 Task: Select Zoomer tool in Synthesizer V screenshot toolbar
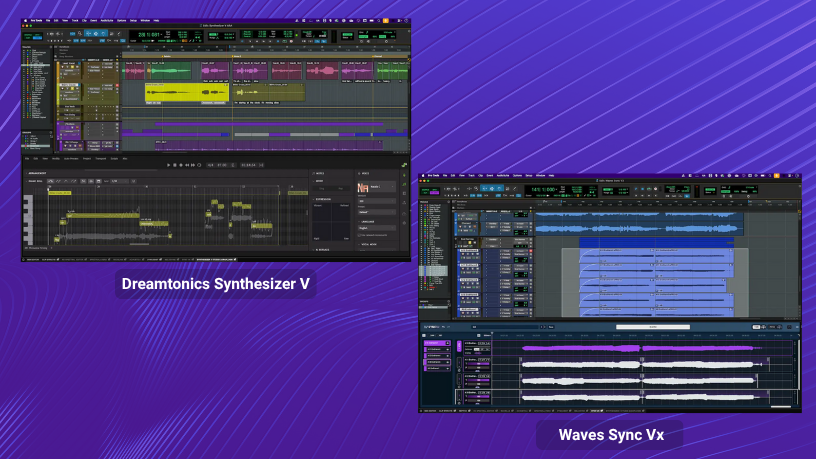80,34
